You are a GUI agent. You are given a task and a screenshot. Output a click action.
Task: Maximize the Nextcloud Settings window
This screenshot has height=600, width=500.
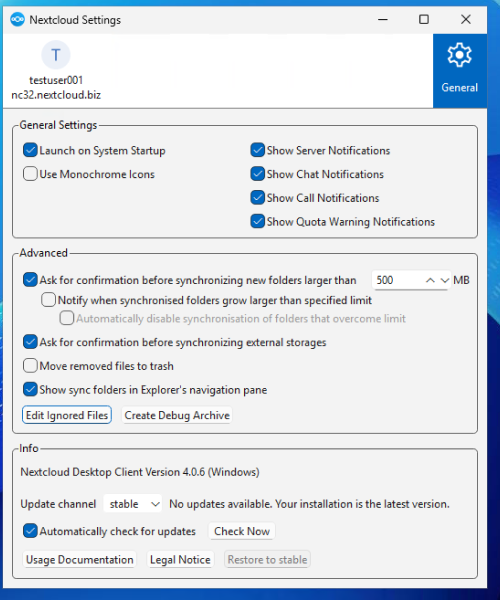(x=424, y=19)
